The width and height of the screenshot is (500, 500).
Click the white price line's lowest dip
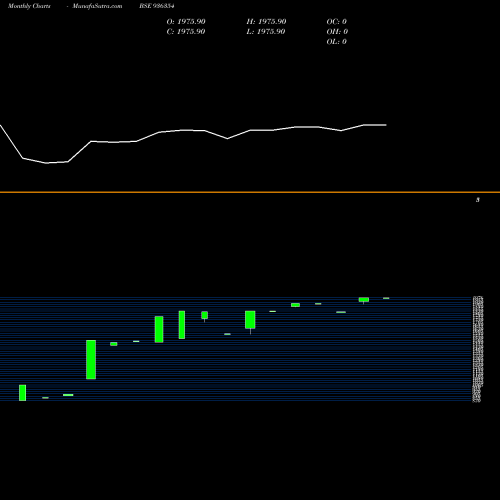coord(46,163)
